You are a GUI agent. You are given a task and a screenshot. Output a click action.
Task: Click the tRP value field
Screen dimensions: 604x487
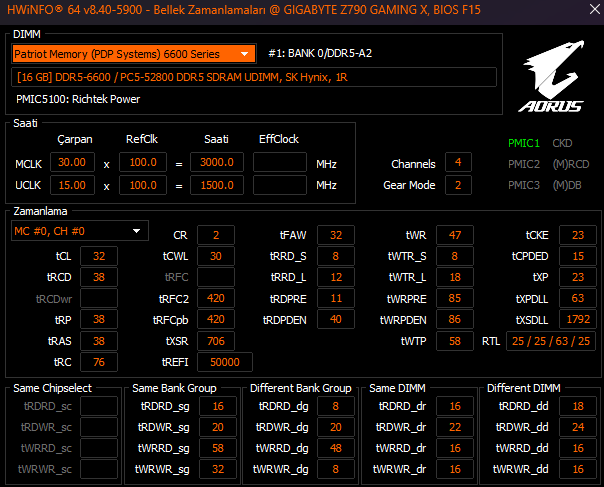[99, 319]
